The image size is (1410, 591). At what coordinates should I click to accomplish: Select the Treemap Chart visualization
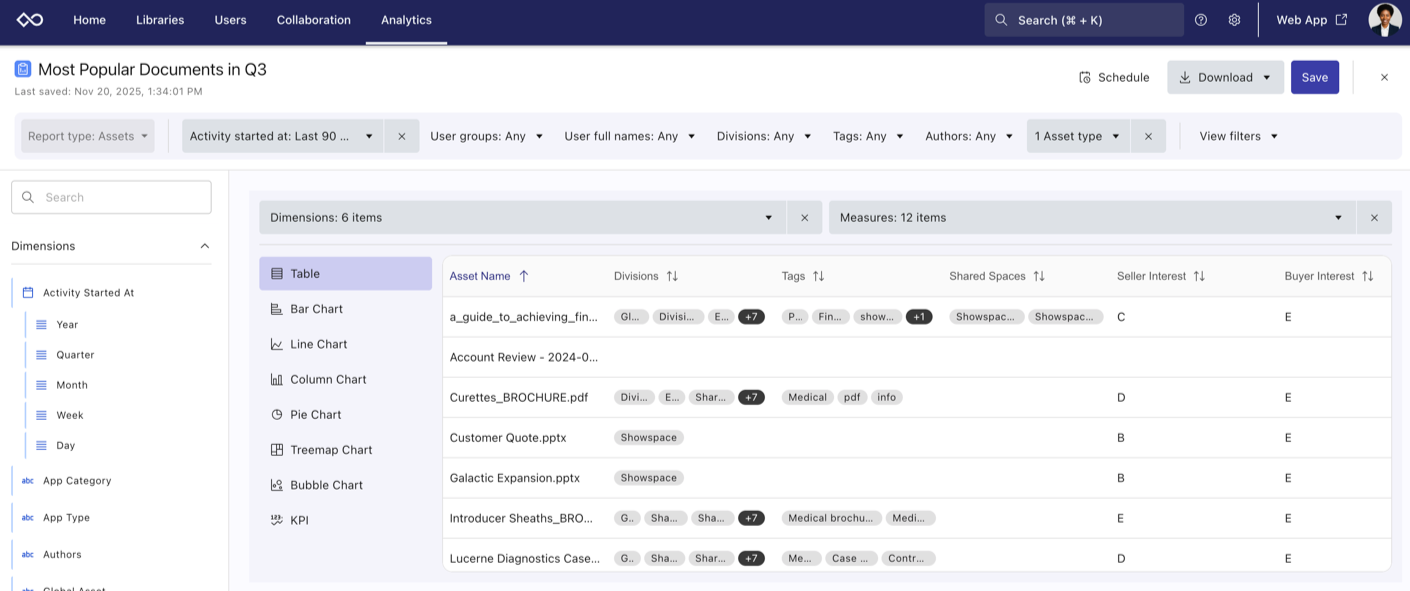point(330,450)
